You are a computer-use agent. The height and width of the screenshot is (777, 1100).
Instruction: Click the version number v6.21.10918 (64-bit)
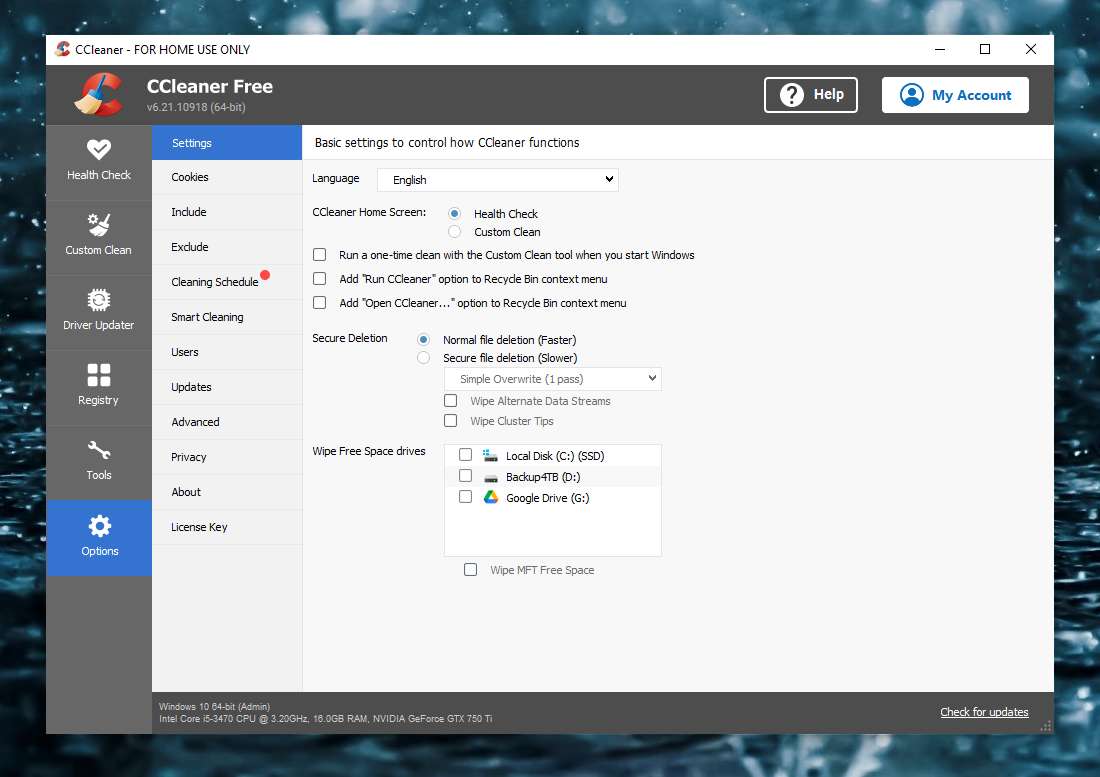pyautogui.click(x=196, y=107)
